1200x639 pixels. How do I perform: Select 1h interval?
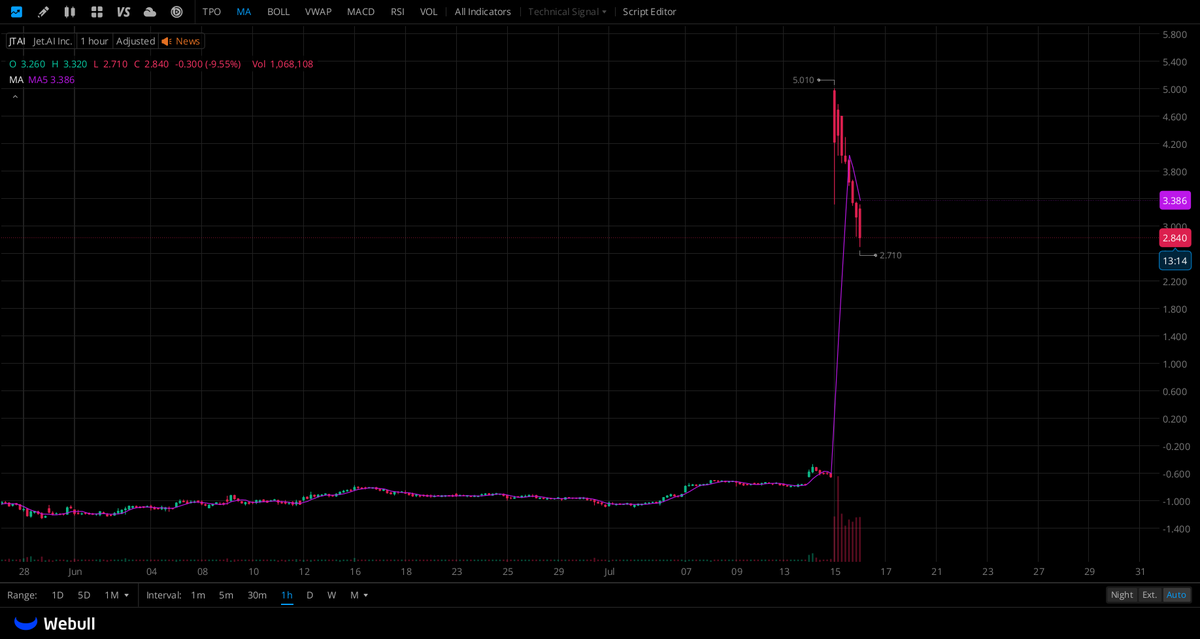coord(287,595)
